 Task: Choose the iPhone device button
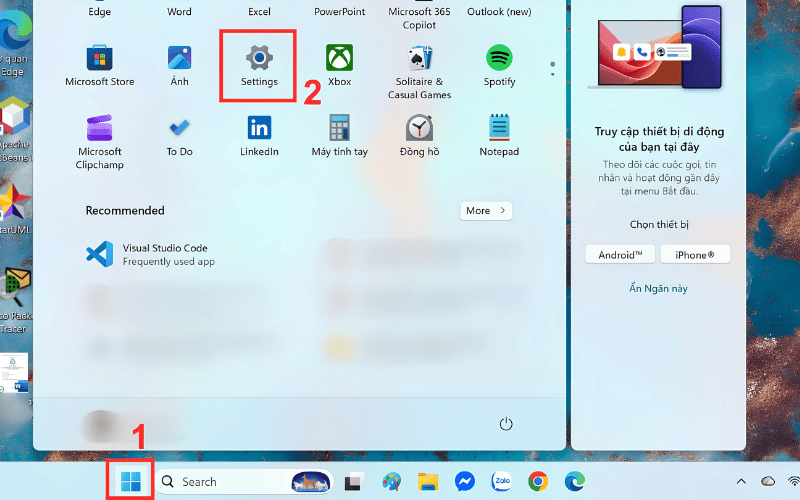(x=695, y=255)
